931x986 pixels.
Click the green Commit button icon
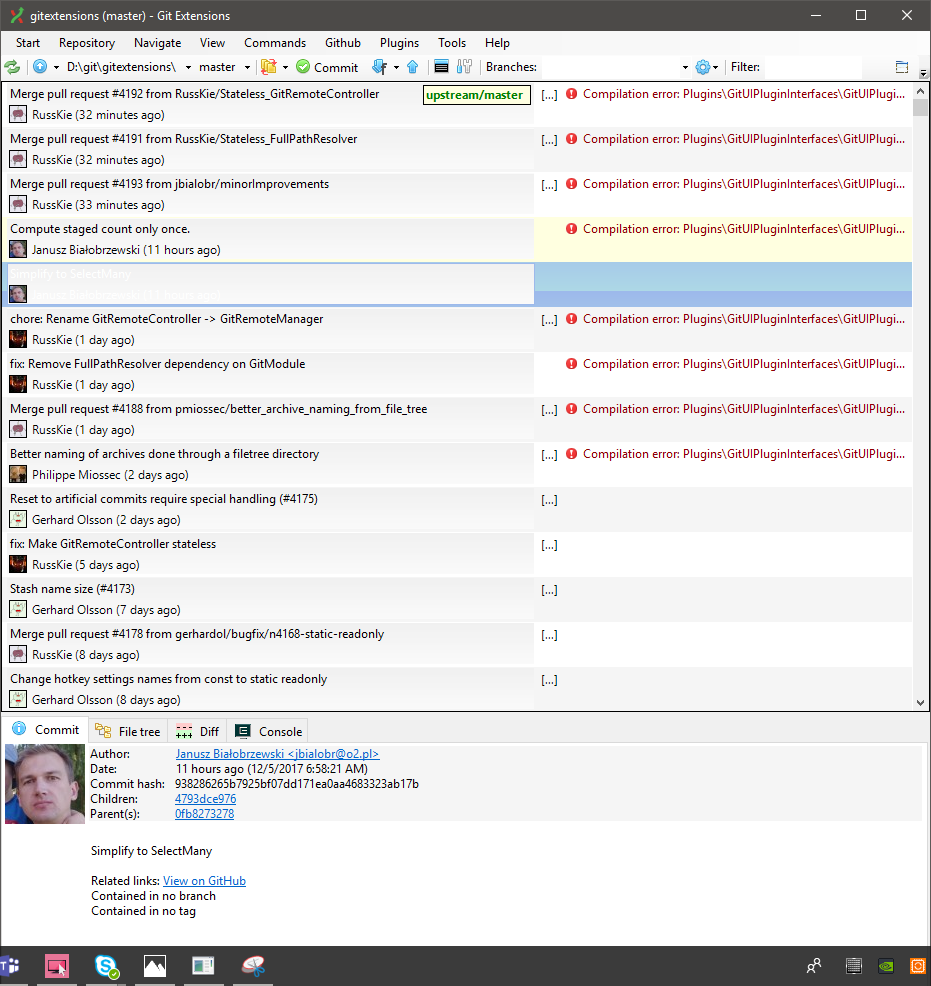(302, 67)
